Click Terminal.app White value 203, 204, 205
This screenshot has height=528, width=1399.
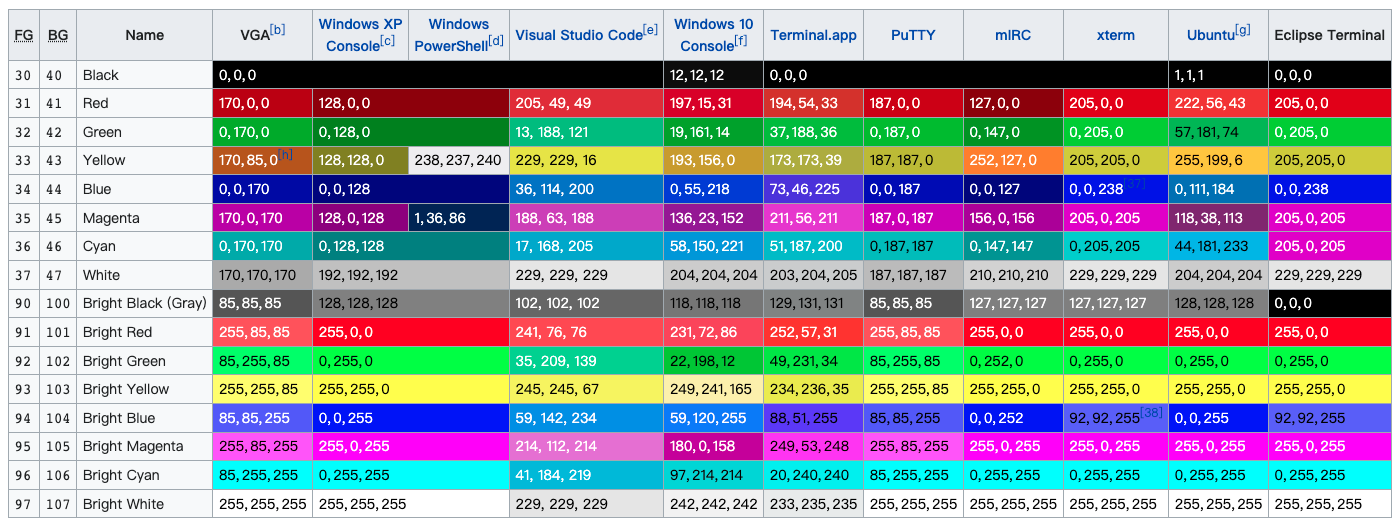(x=814, y=275)
